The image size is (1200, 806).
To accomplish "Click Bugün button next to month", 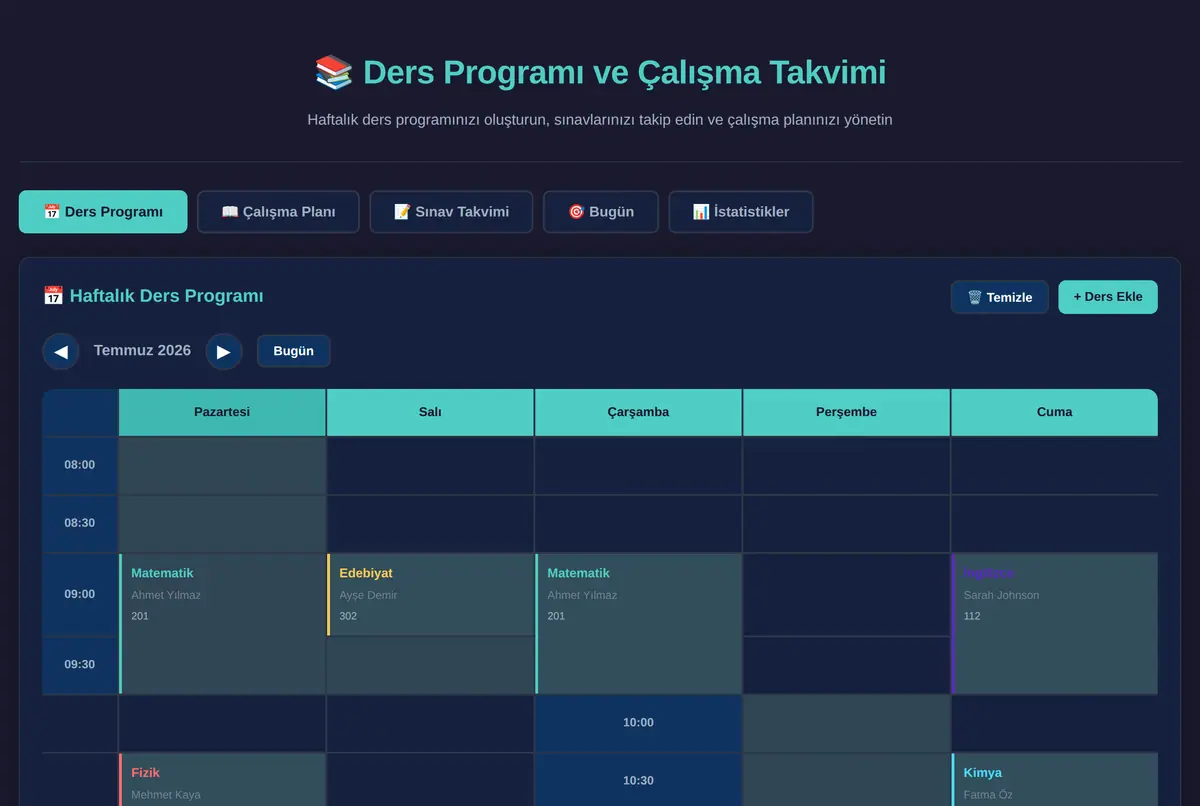I will (x=294, y=351).
